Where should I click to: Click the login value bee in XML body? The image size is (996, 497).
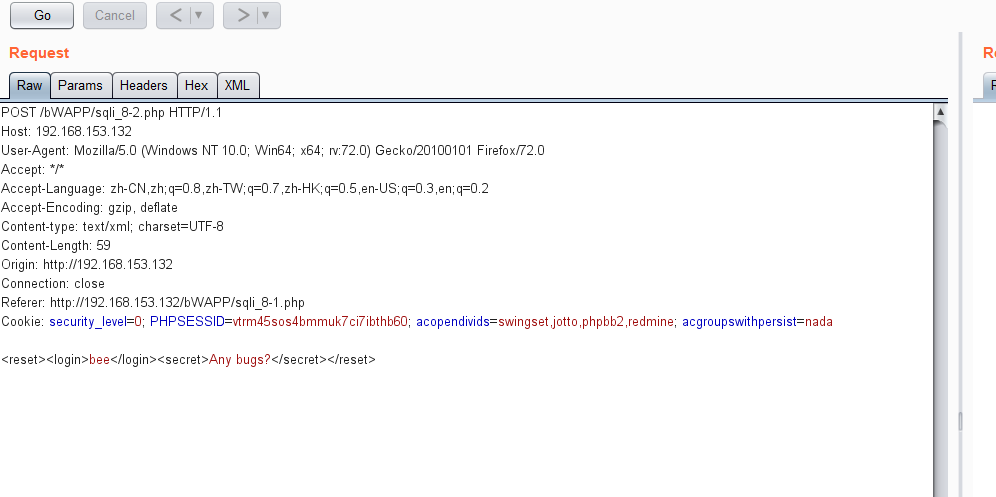tap(100, 360)
